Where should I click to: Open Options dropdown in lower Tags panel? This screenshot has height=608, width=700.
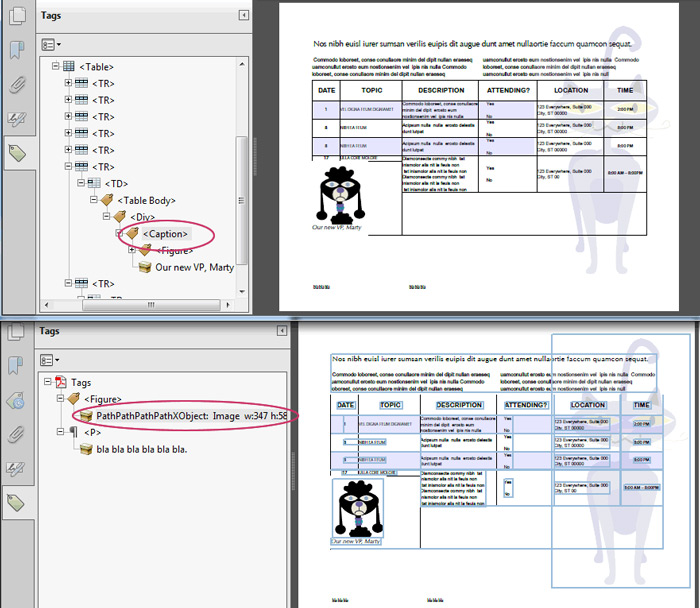(x=51, y=359)
